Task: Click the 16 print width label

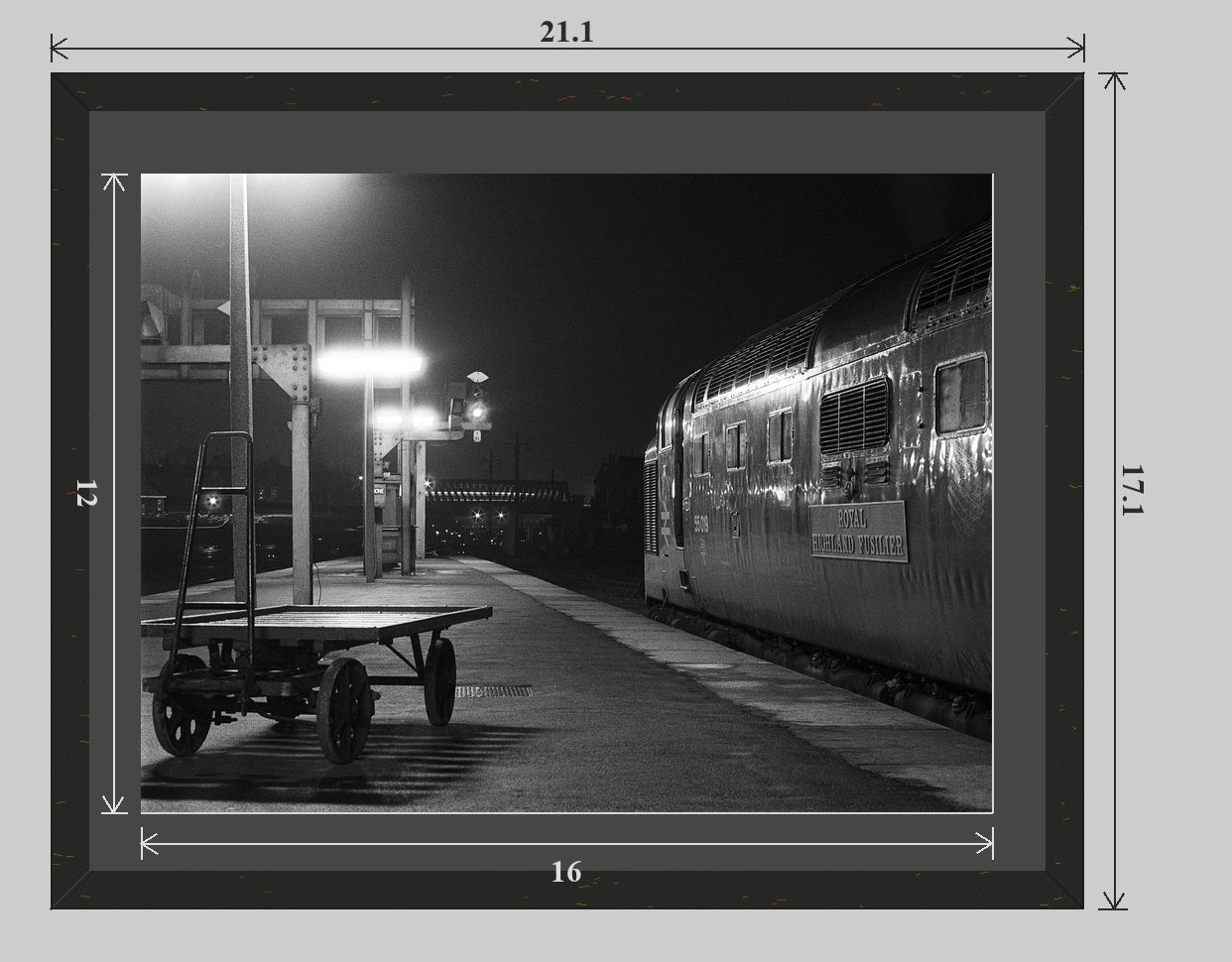Action: [x=566, y=872]
